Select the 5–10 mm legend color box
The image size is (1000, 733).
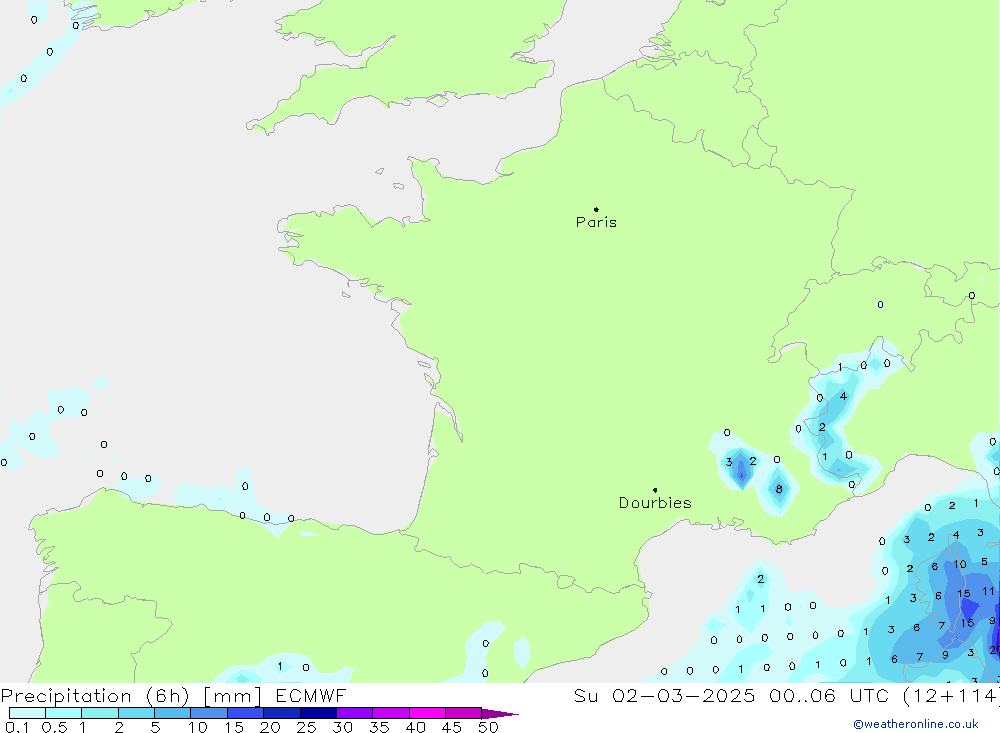(x=173, y=713)
